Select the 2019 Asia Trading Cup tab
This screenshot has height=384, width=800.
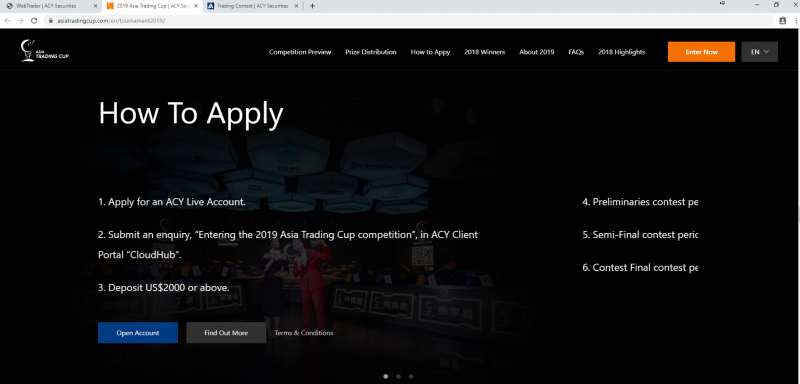click(x=152, y=6)
